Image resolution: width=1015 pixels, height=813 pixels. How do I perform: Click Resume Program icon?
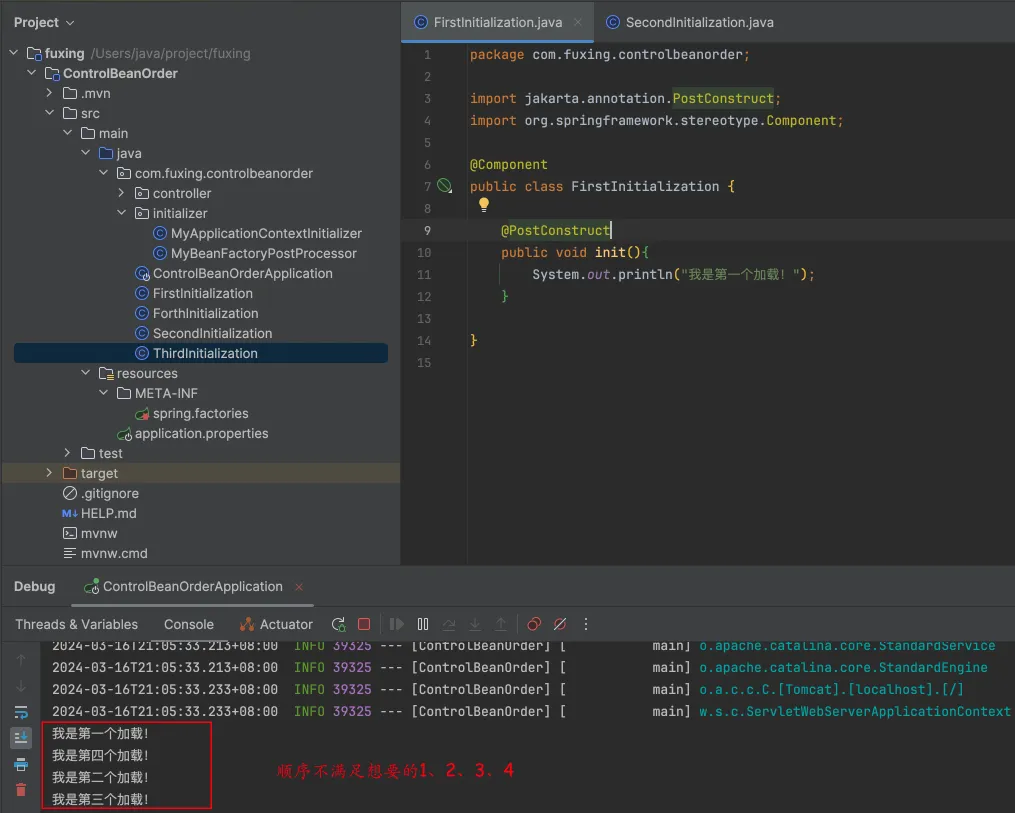[396, 624]
